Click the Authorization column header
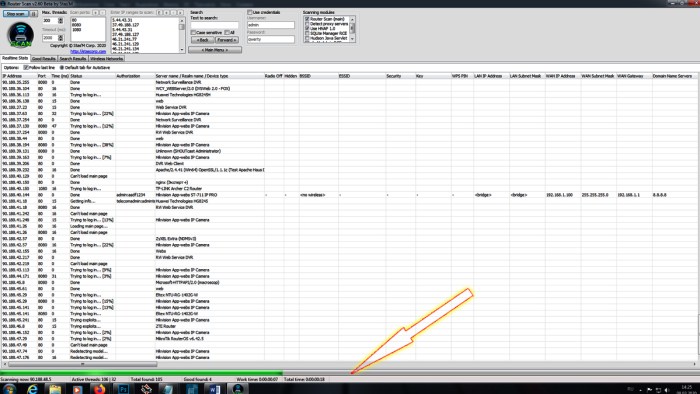 [135, 76]
